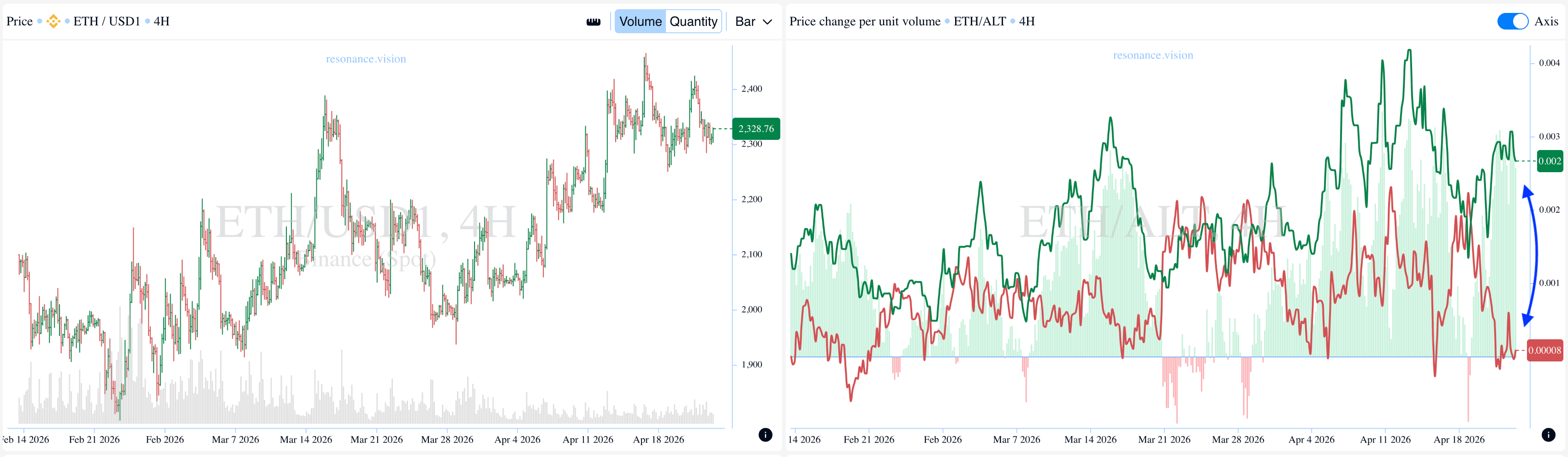This screenshot has height=457, width=1568.
Task: Click the red 0.00008 value tag
Action: (1544, 350)
